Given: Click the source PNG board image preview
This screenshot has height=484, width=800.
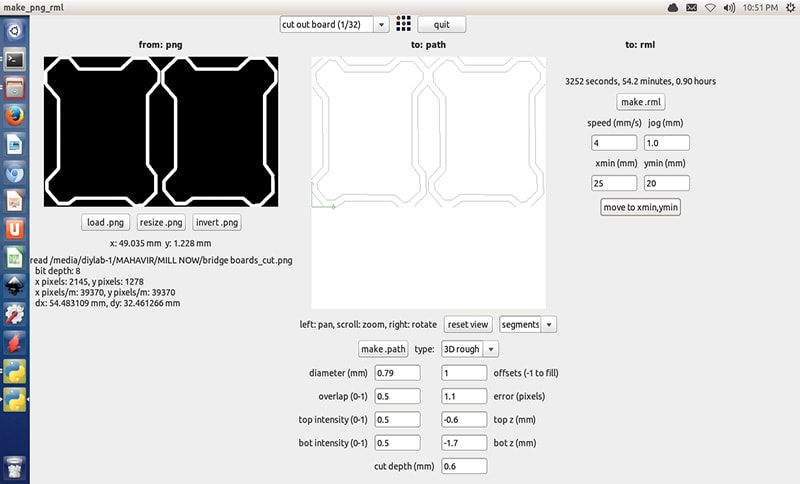Looking at the screenshot, I should click(161, 132).
